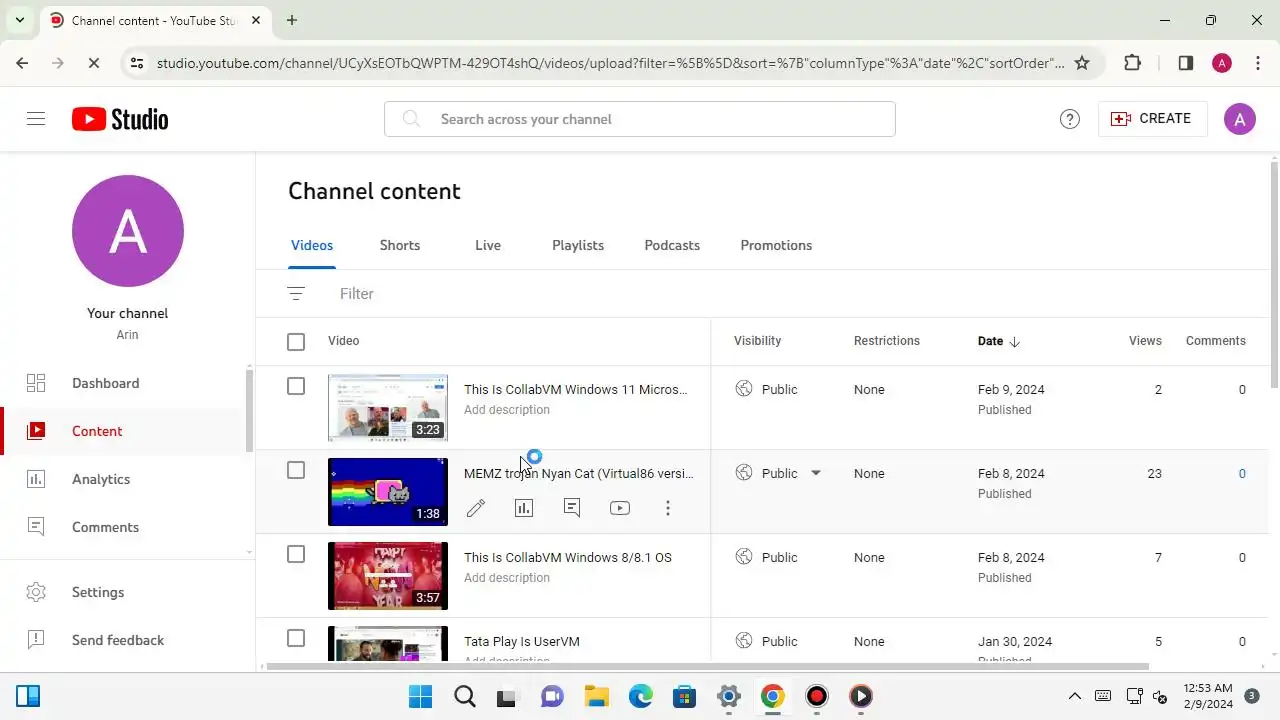Open the hamburger navigation menu
The width and height of the screenshot is (1280, 720).
click(x=36, y=119)
